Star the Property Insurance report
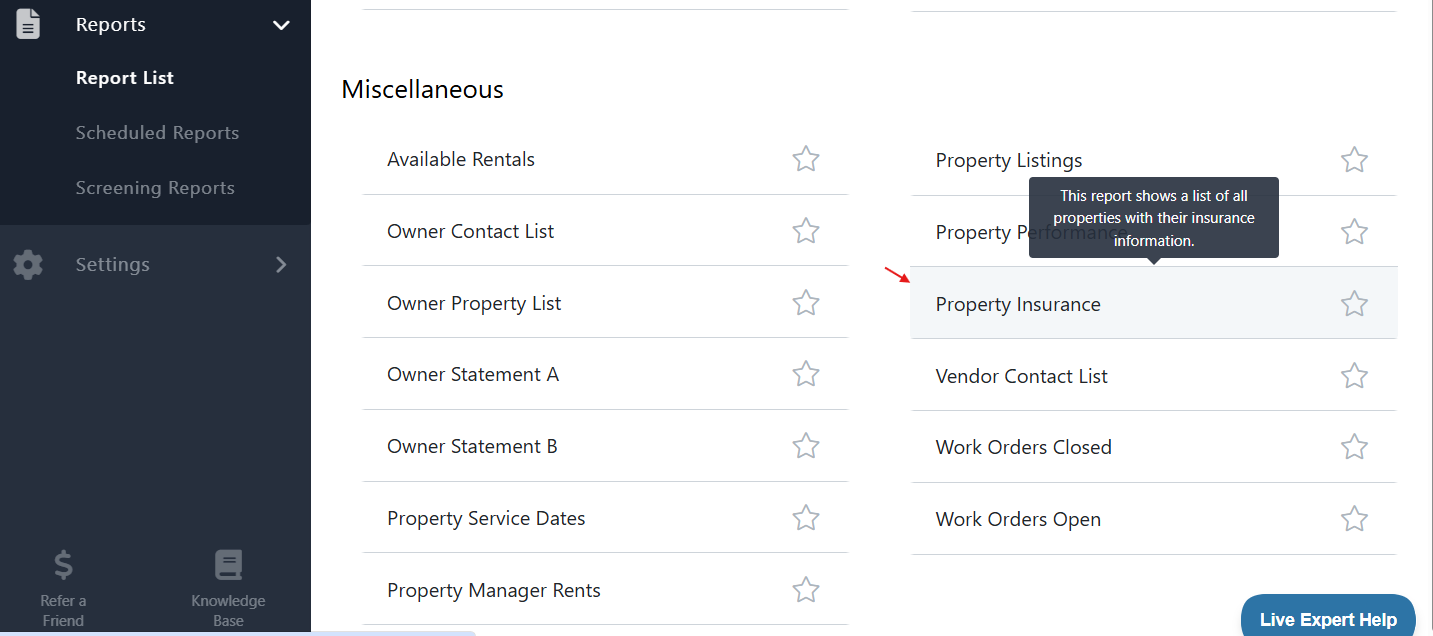 click(1354, 303)
